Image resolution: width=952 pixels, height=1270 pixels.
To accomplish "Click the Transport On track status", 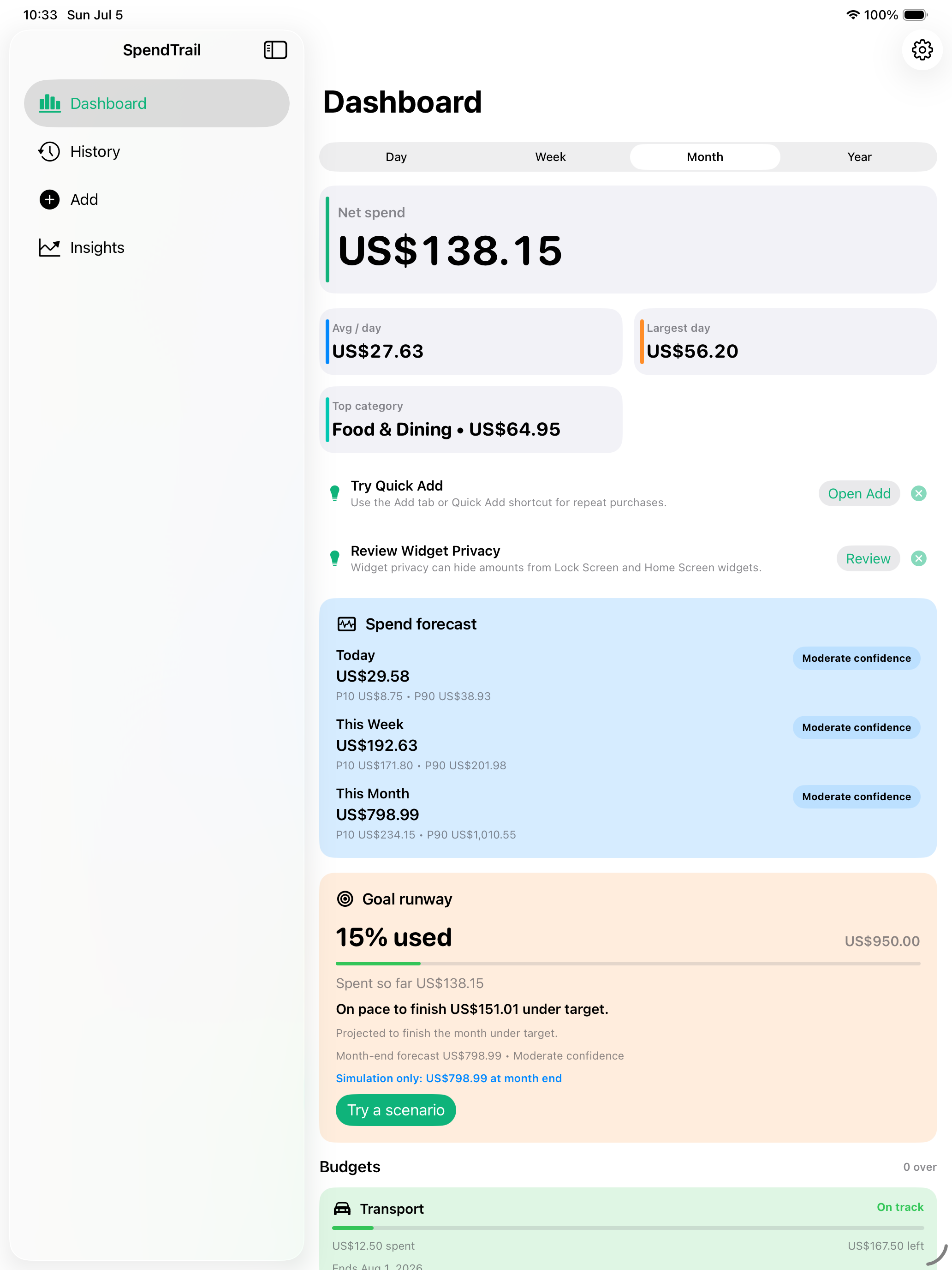I will pos(900,1207).
